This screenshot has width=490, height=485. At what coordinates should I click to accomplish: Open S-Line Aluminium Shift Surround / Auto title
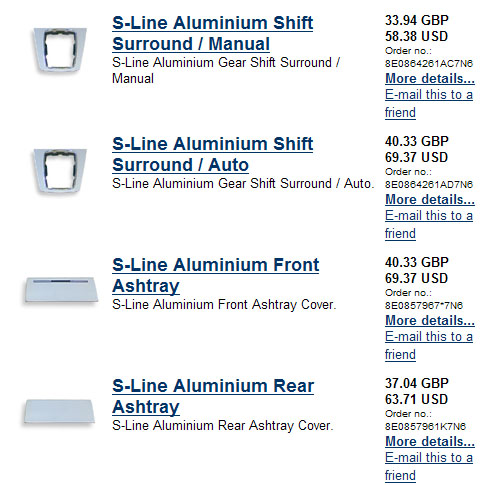tap(212, 154)
